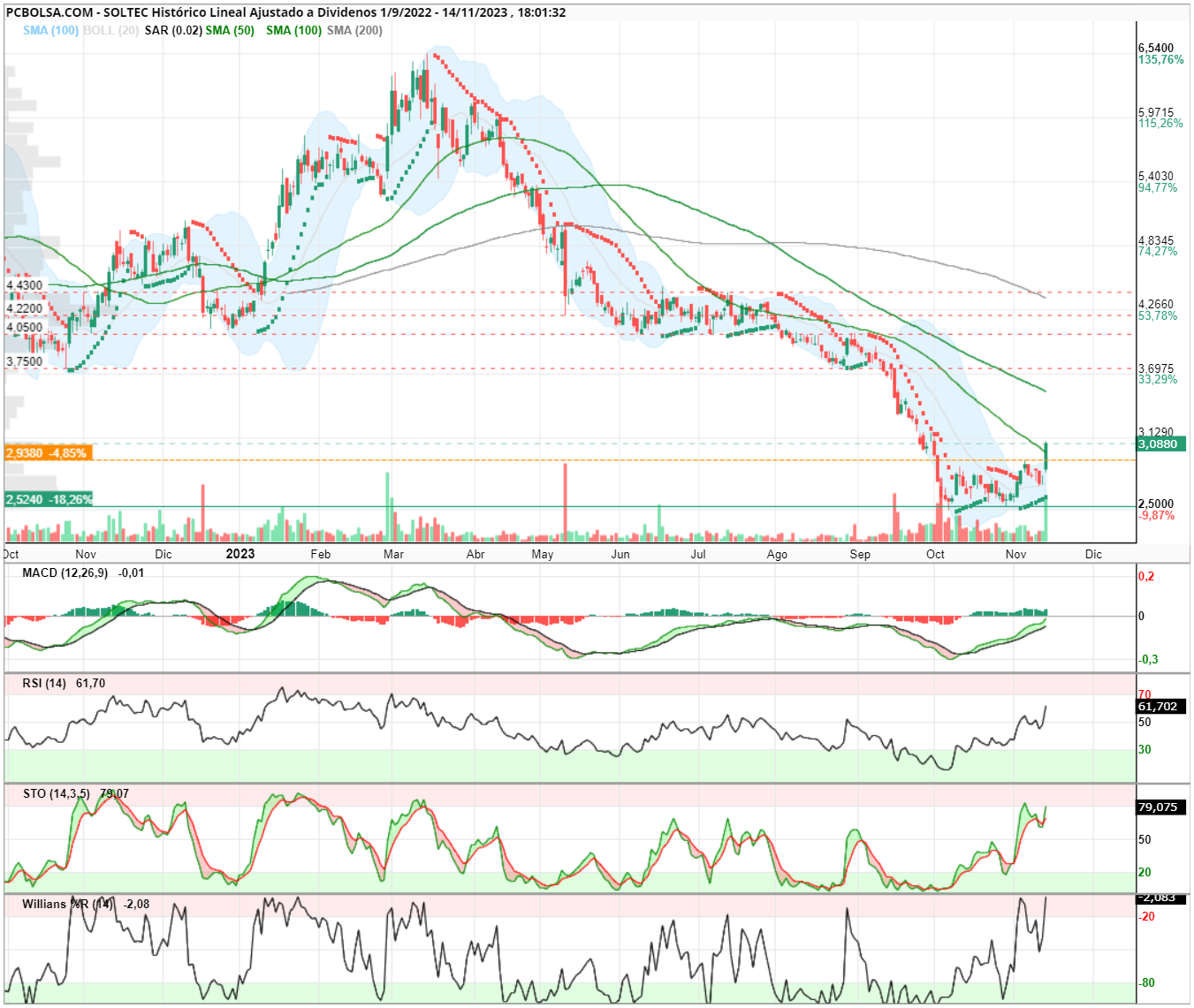
Task: Click the 4,4300 resistance level label
Action: (25, 285)
